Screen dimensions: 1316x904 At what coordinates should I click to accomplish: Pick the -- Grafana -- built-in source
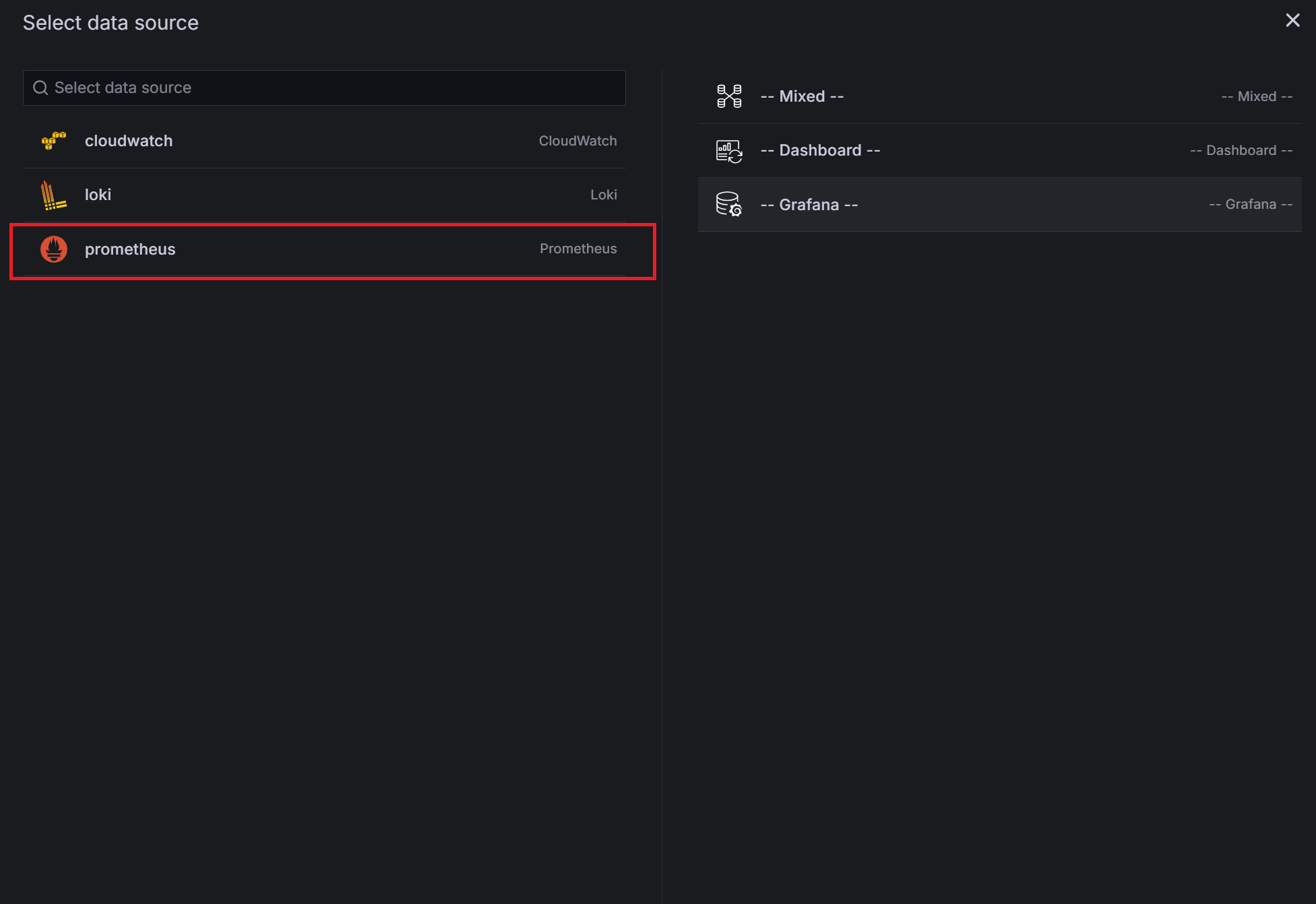tap(809, 205)
